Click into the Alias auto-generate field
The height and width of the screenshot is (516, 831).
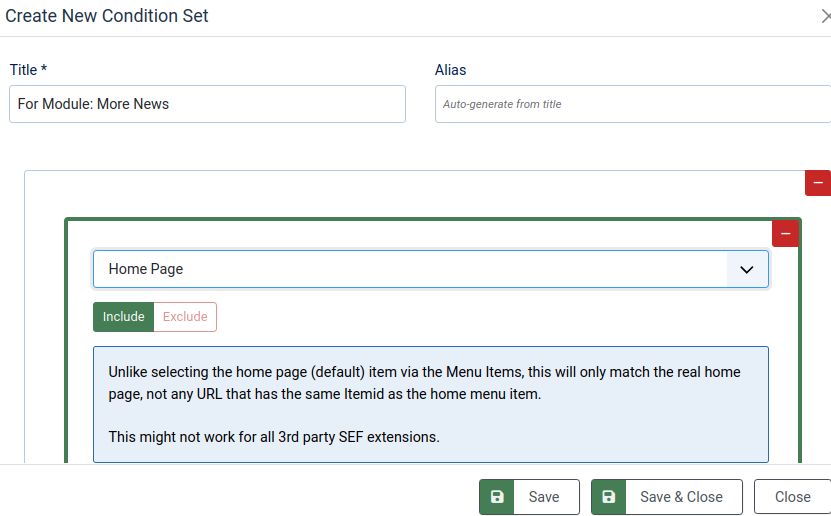tap(632, 104)
